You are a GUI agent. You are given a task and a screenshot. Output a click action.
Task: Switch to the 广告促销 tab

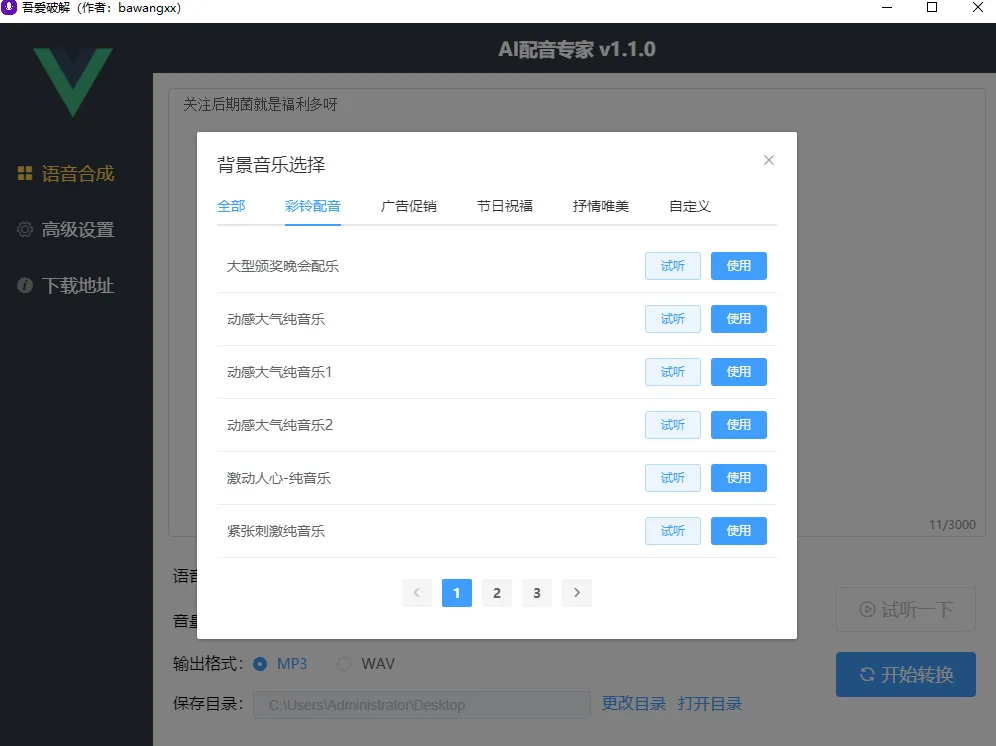tap(408, 206)
